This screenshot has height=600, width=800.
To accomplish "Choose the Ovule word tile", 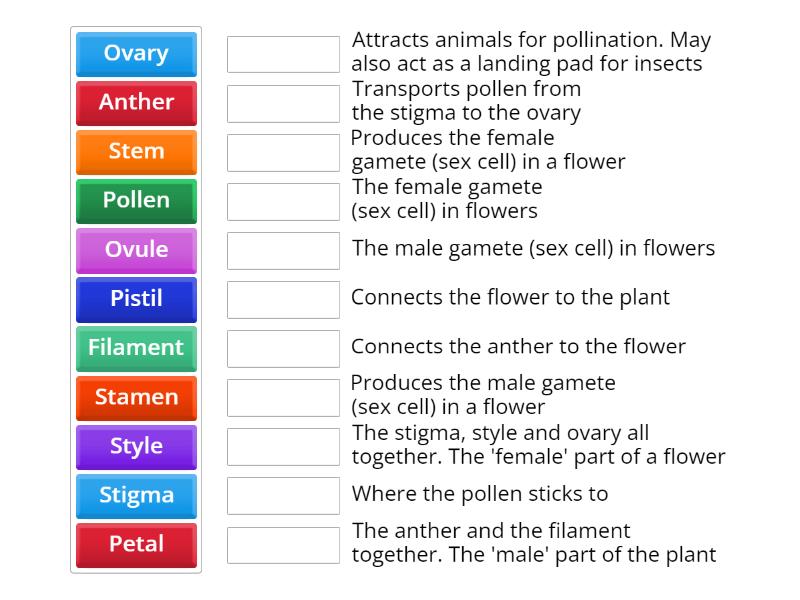I will coord(136,250).
